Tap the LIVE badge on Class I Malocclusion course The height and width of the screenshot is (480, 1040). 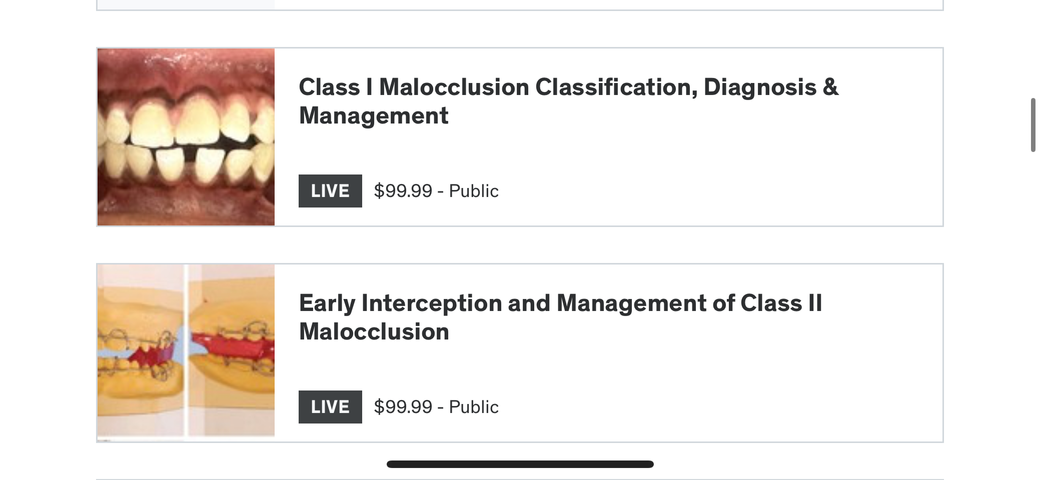(330, 191)
